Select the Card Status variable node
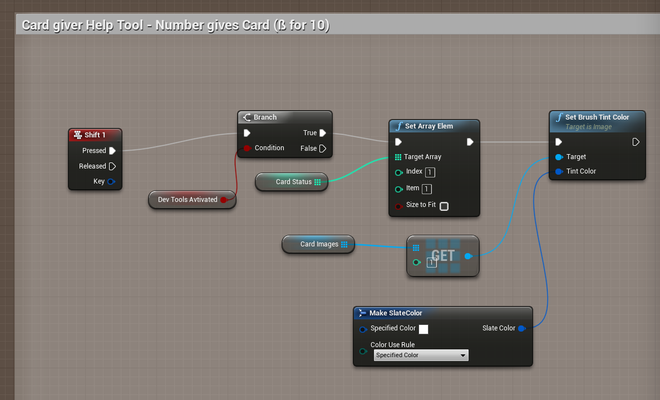This screenshot has width=660, height=400. [x=291, y=182]
